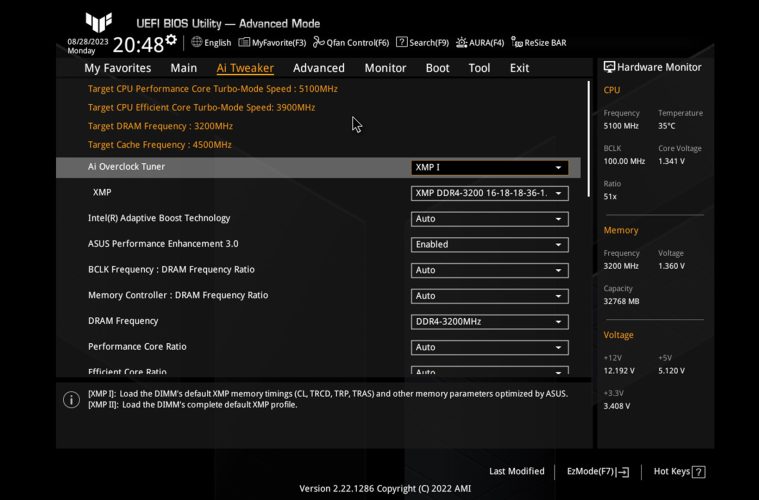Click the Hardware Monitor screen icon
The height and width of the screenshot is (500, 759).
coord(609,67)
